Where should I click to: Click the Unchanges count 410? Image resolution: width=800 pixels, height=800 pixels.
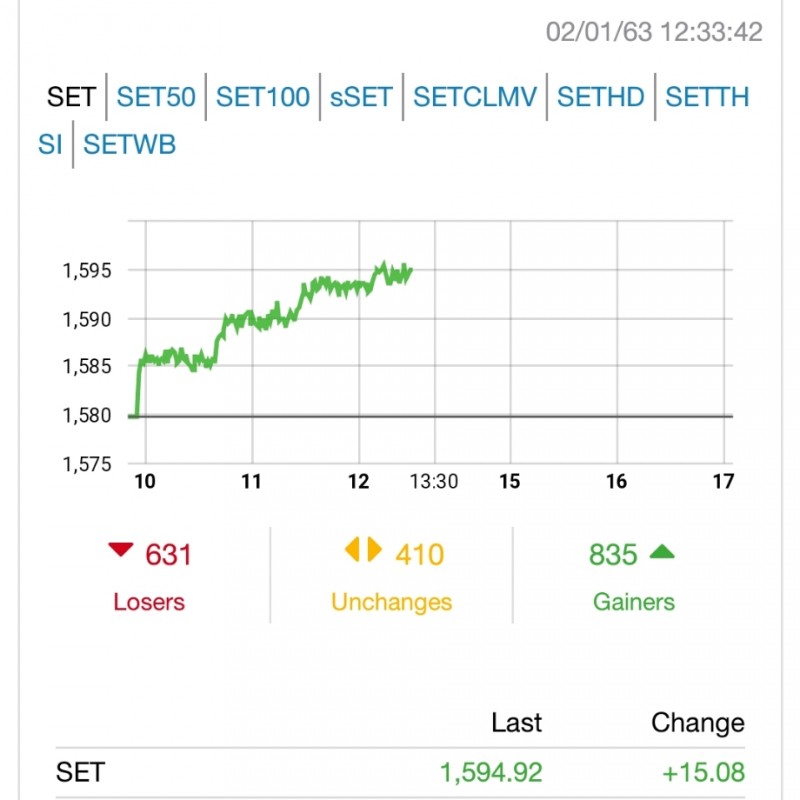[x=420, y=555]
